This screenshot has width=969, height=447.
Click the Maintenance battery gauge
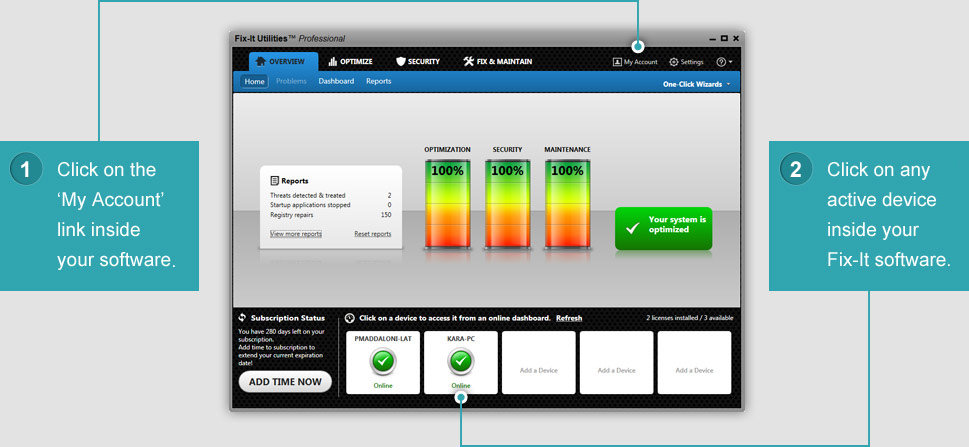(567, 203)
